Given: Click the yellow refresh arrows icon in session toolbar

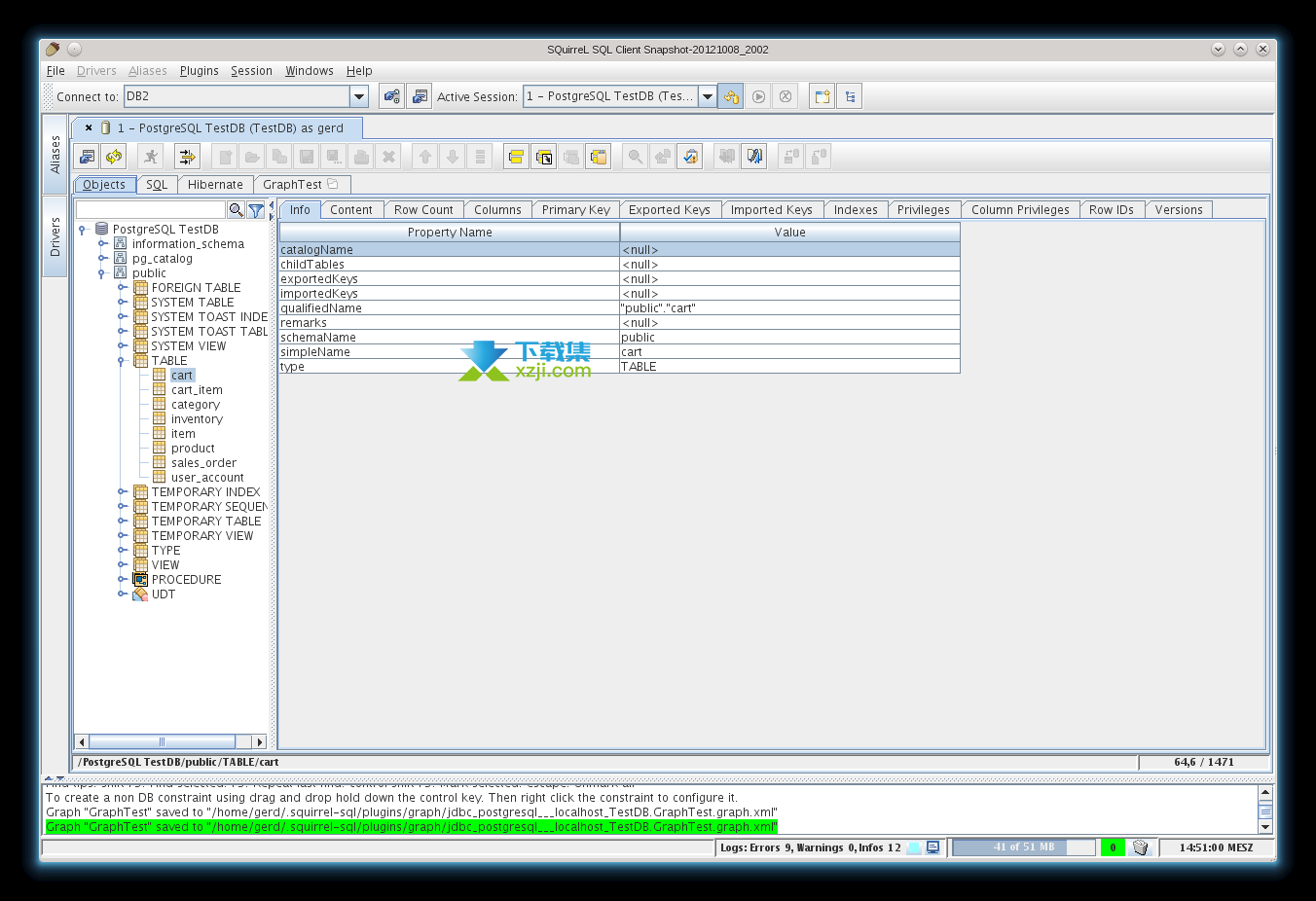Looking at the screenshot, I should coord(115,157).
